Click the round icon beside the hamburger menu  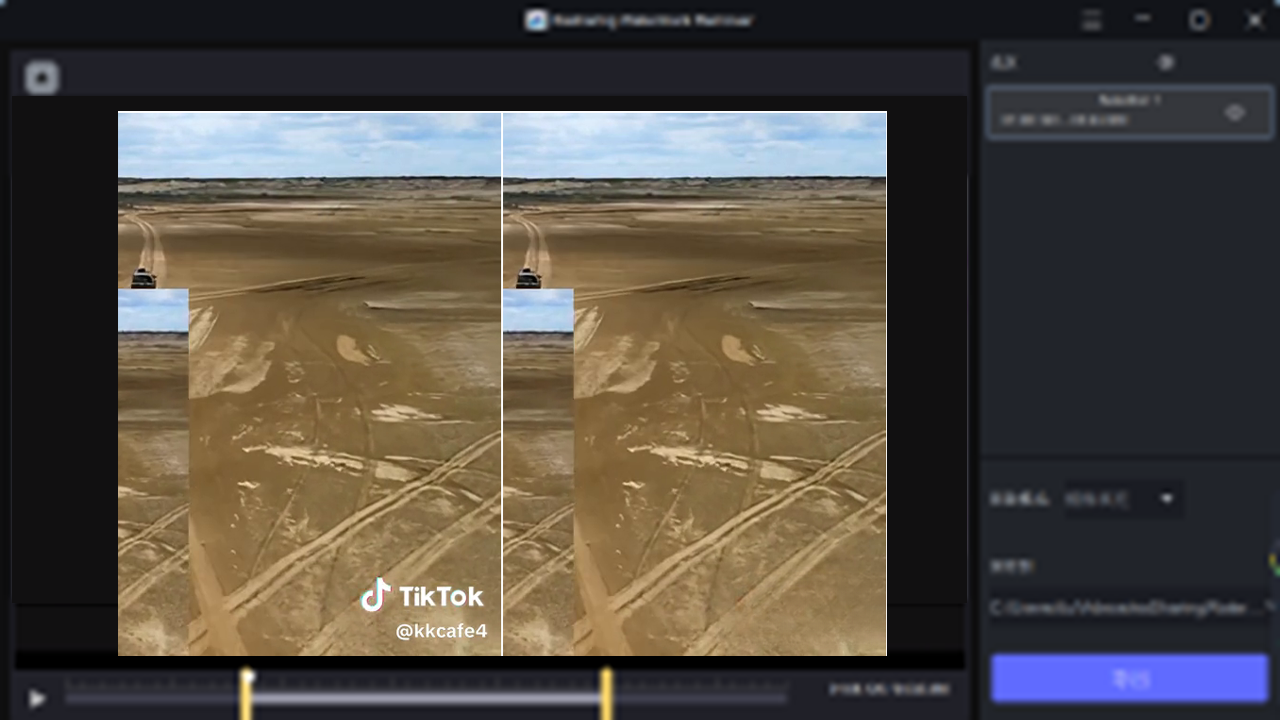[x=1199, y=20]
